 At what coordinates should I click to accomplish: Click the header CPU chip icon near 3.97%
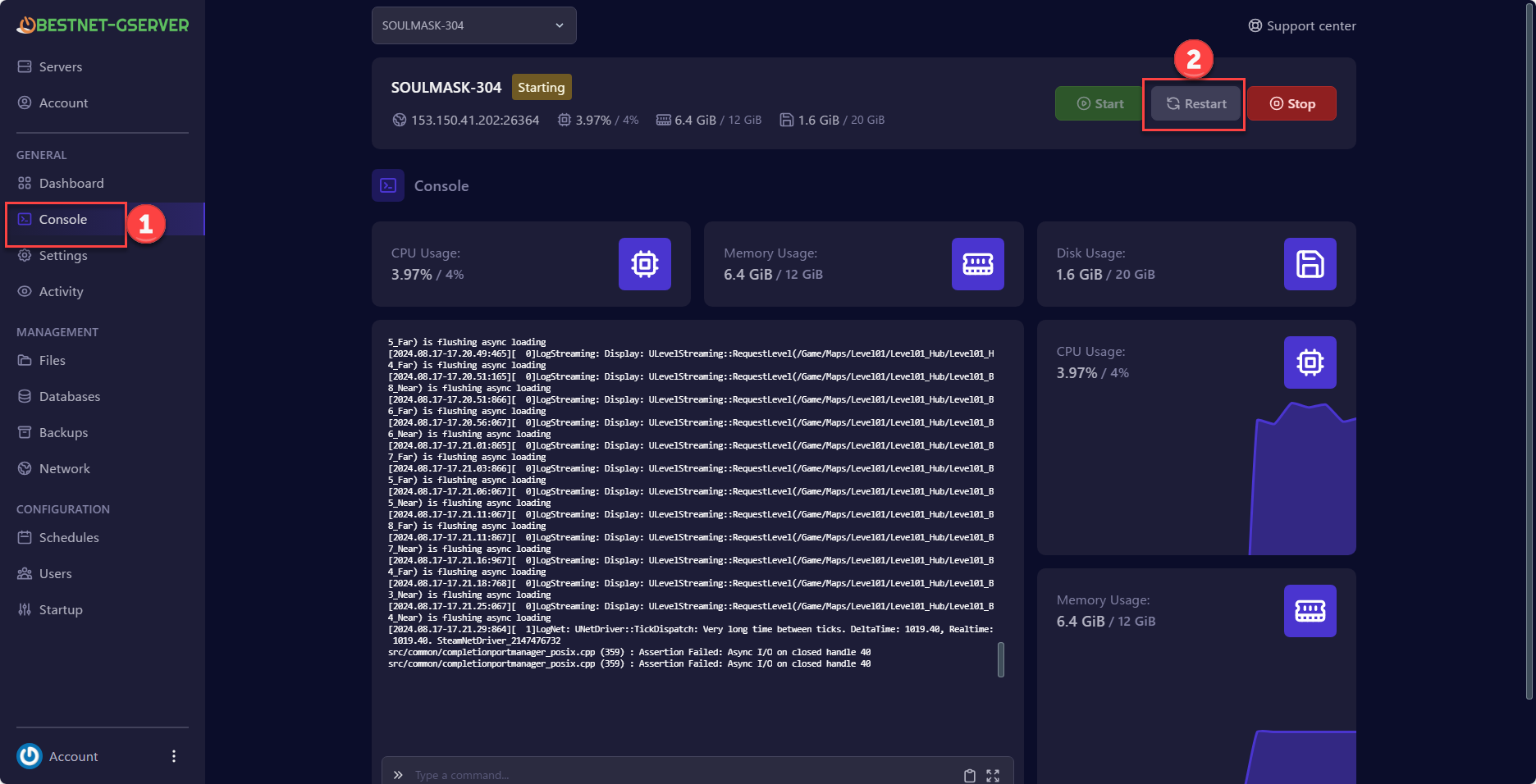click(565, 120)
